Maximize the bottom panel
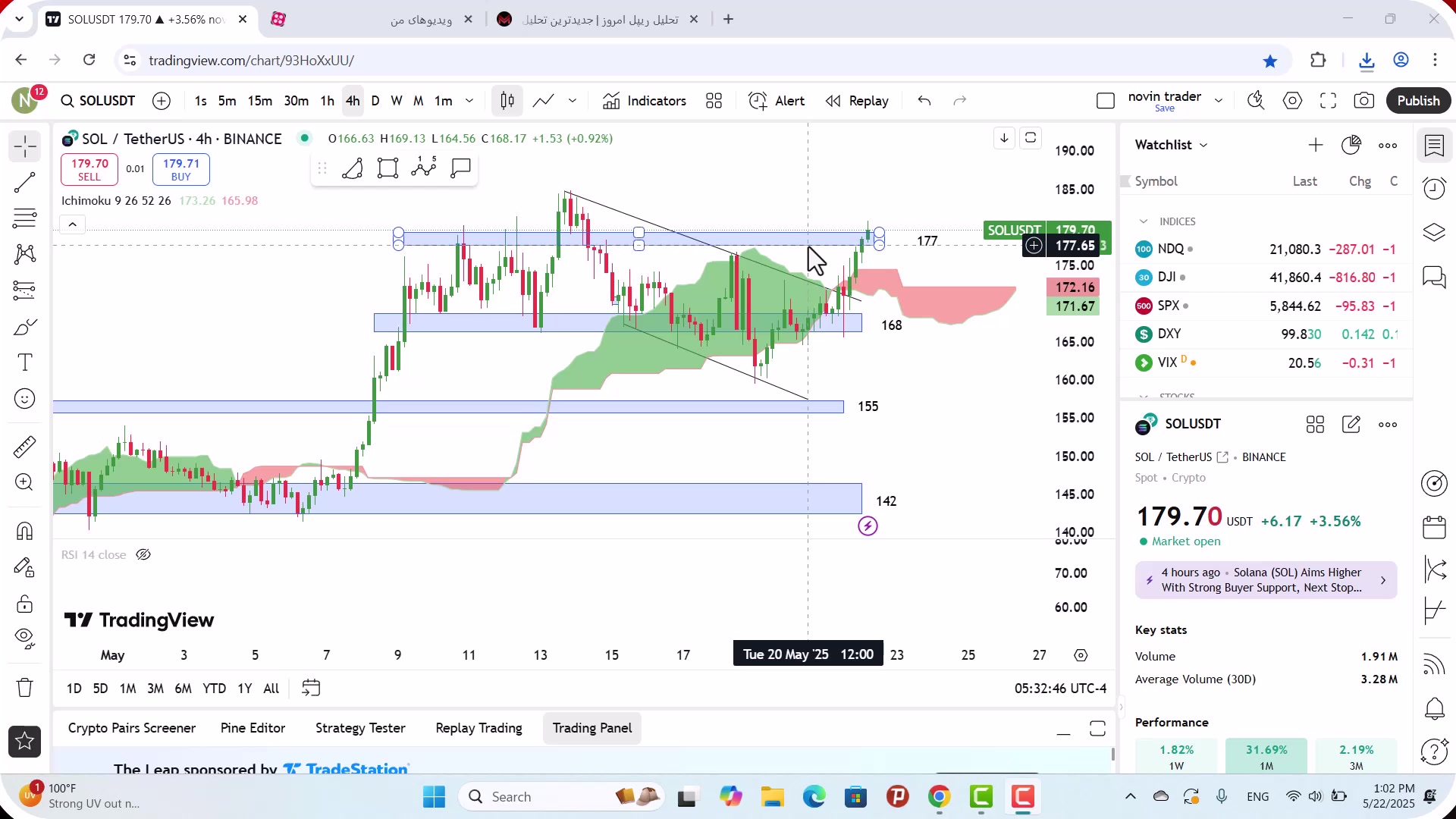The image size is (1456, 819). click(x=1097, y=729)
